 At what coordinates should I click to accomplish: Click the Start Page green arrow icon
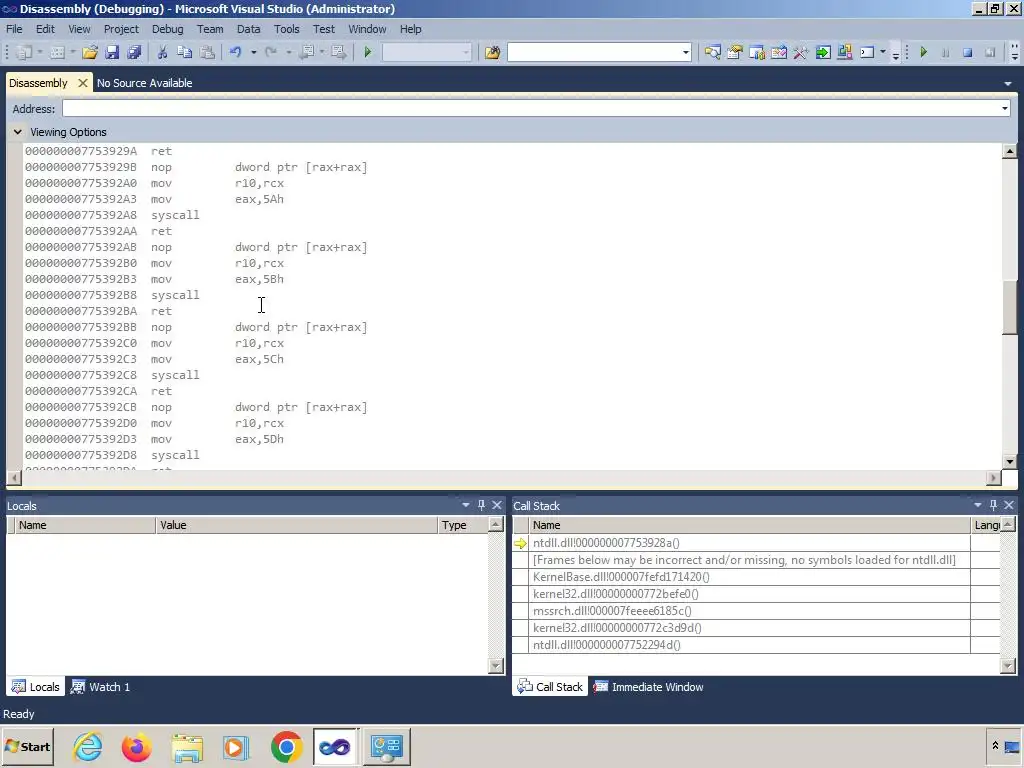(823, 52)
